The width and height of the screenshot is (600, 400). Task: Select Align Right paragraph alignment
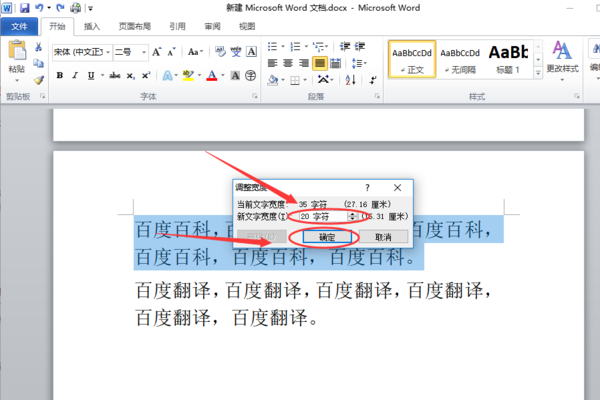pyautogui.click(x=304, y=63)
